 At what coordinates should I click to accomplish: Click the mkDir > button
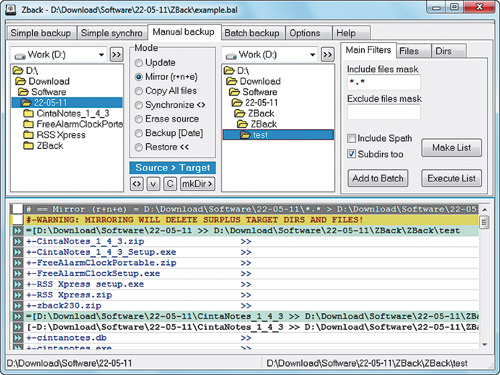click(x=197, y=184)
